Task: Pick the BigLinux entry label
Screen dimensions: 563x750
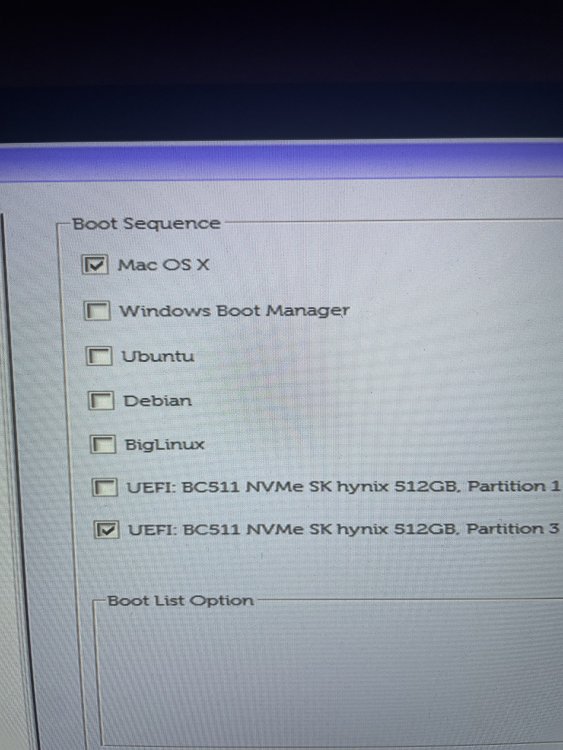Action: tap(164, 444)
